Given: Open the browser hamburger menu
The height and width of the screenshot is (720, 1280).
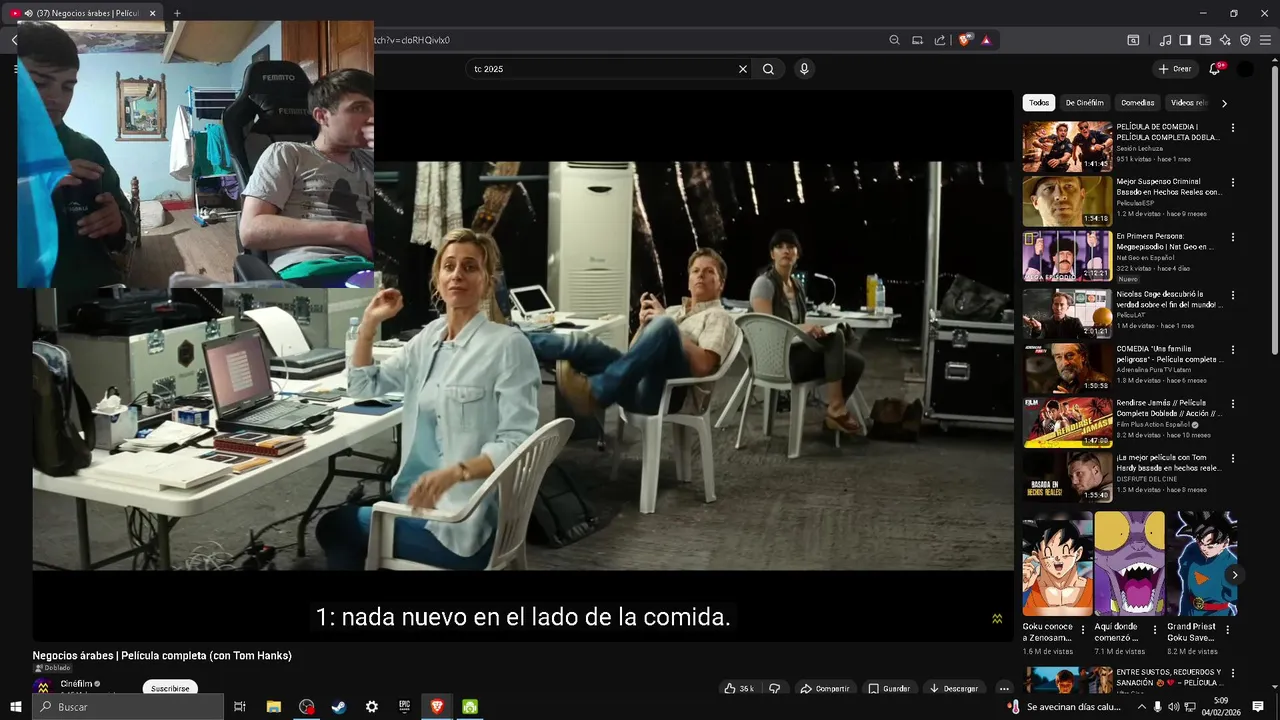Looking at the screenshot, I should [x=1265, y=40].
